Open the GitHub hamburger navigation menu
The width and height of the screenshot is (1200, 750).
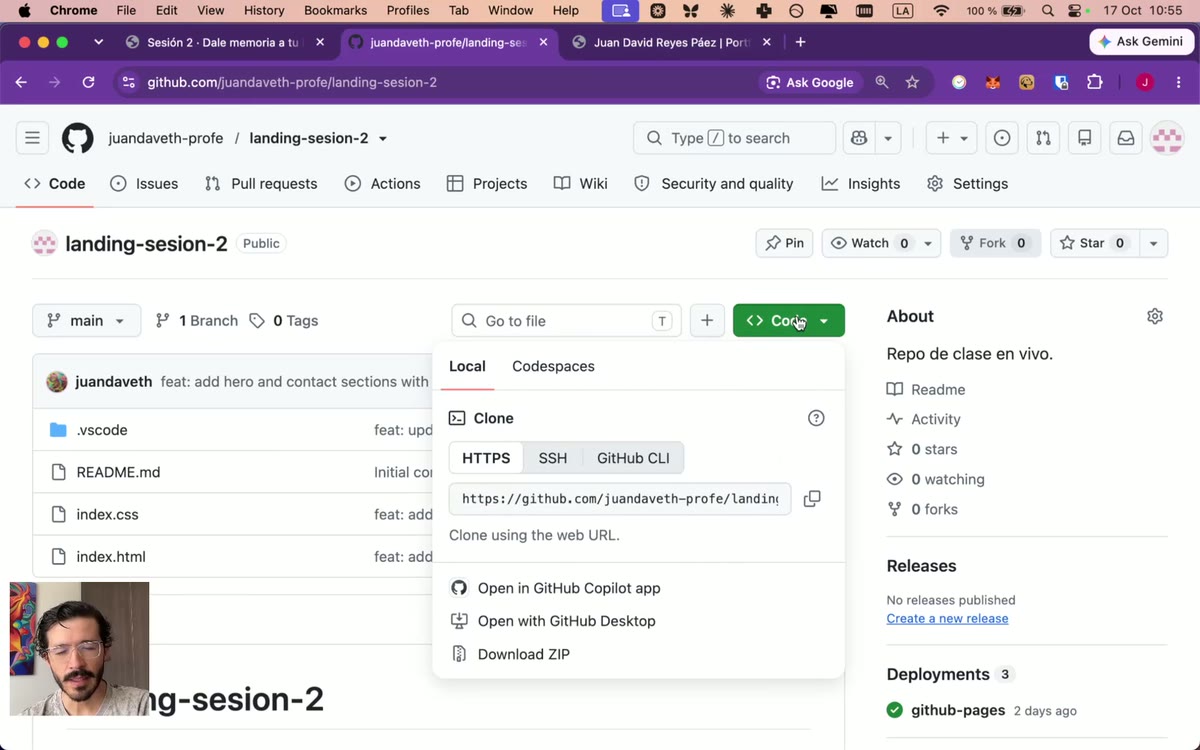click(x=33, y=138)
